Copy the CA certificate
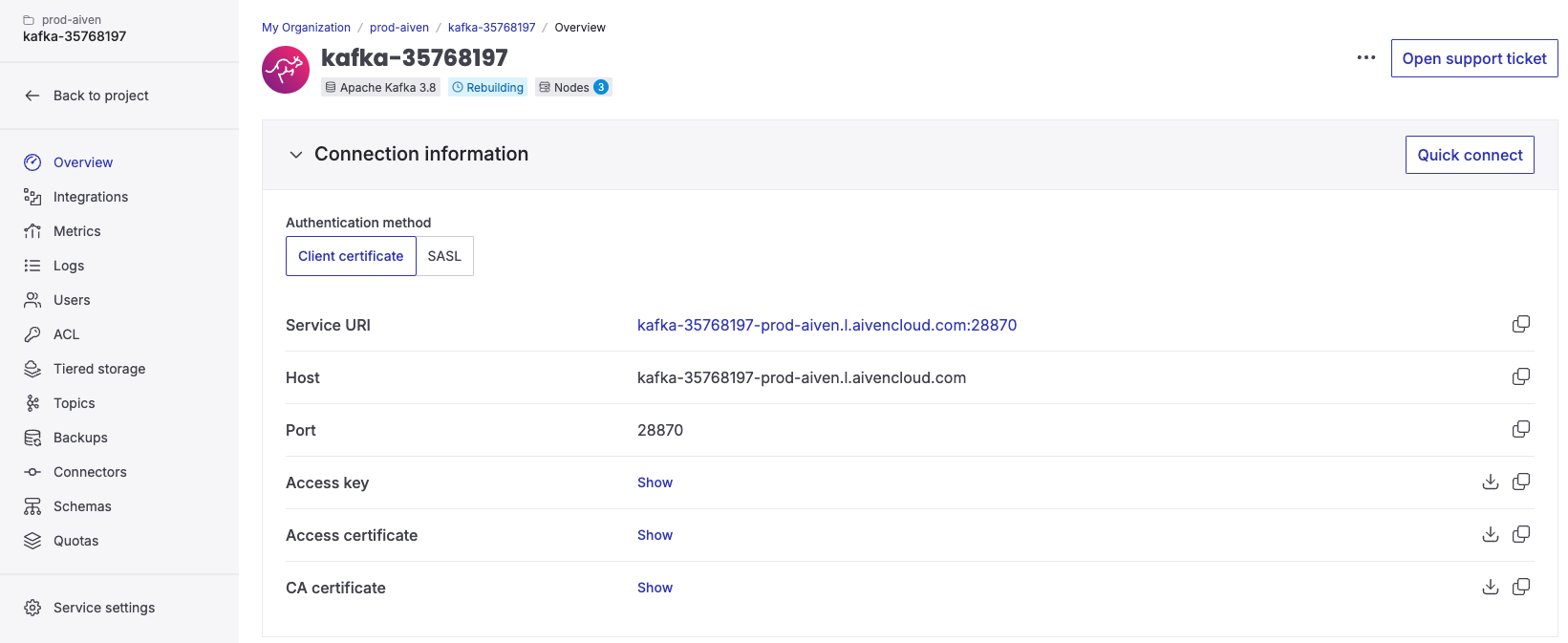The width and height of the screenshot is (1568, 643). pyautogui.click(x=1521, y=588)
